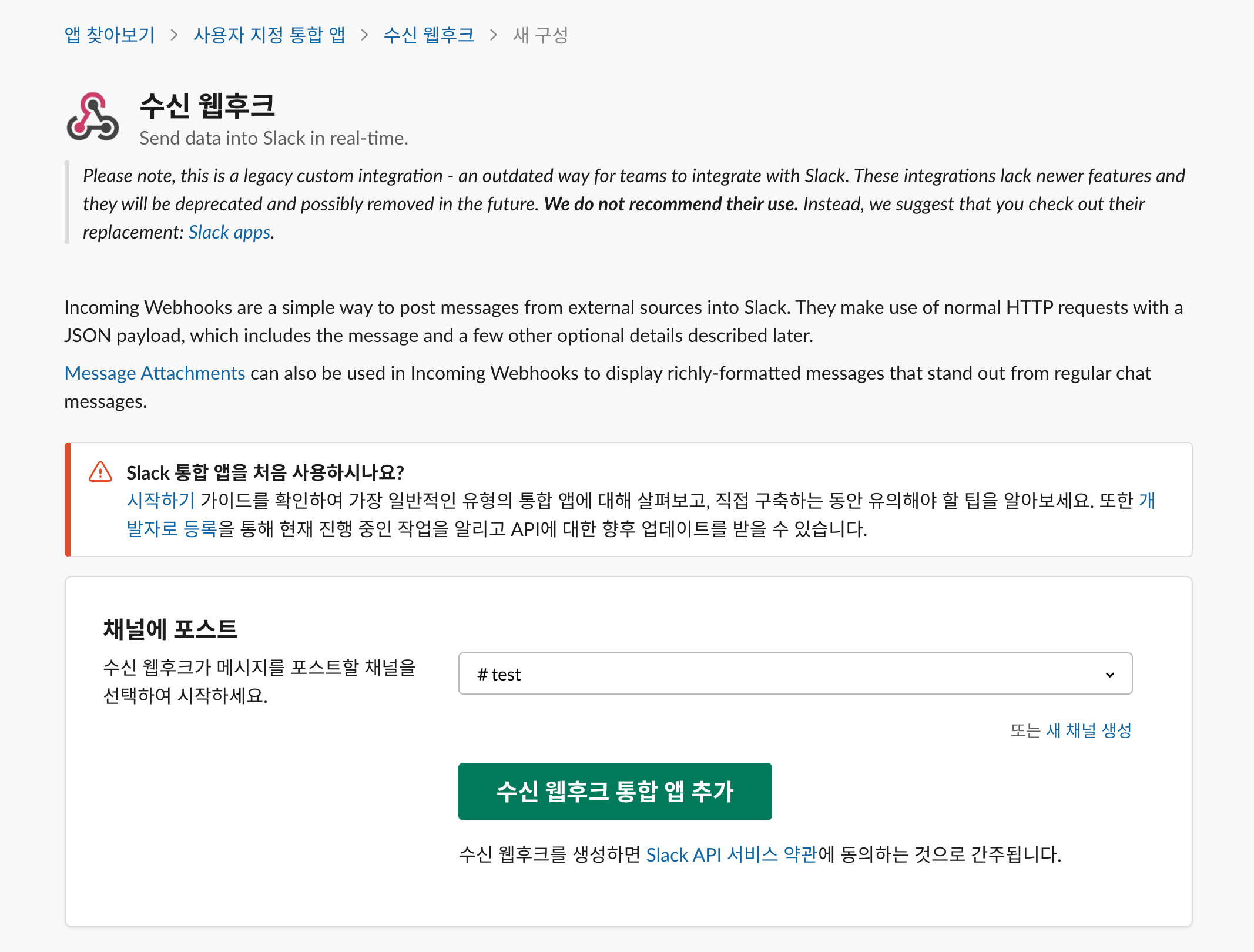Open the # test channel dropdown
Image resolution: width=1254 pixels, height=952 pixels.
pyautogui.click(x=794, y=673)
